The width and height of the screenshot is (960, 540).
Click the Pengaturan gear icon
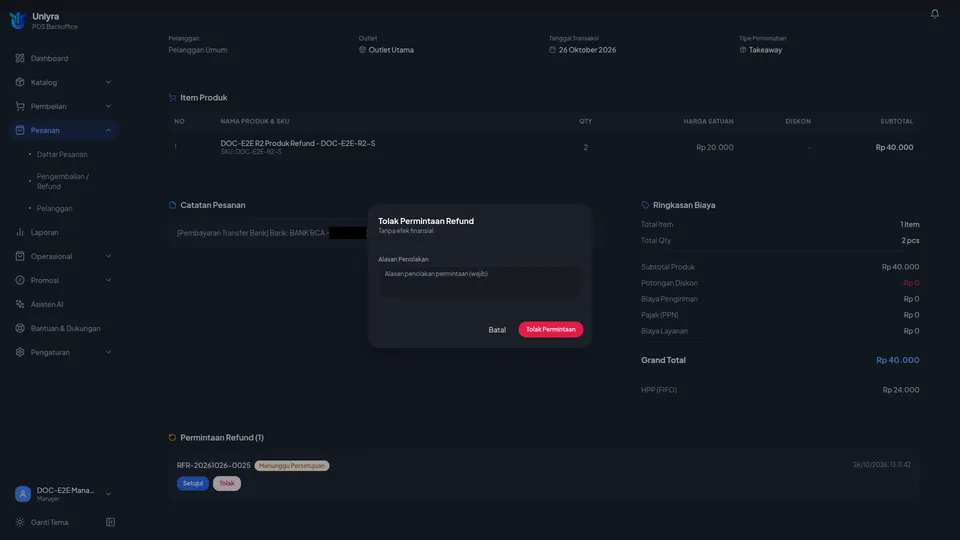(x=20, y=352)
